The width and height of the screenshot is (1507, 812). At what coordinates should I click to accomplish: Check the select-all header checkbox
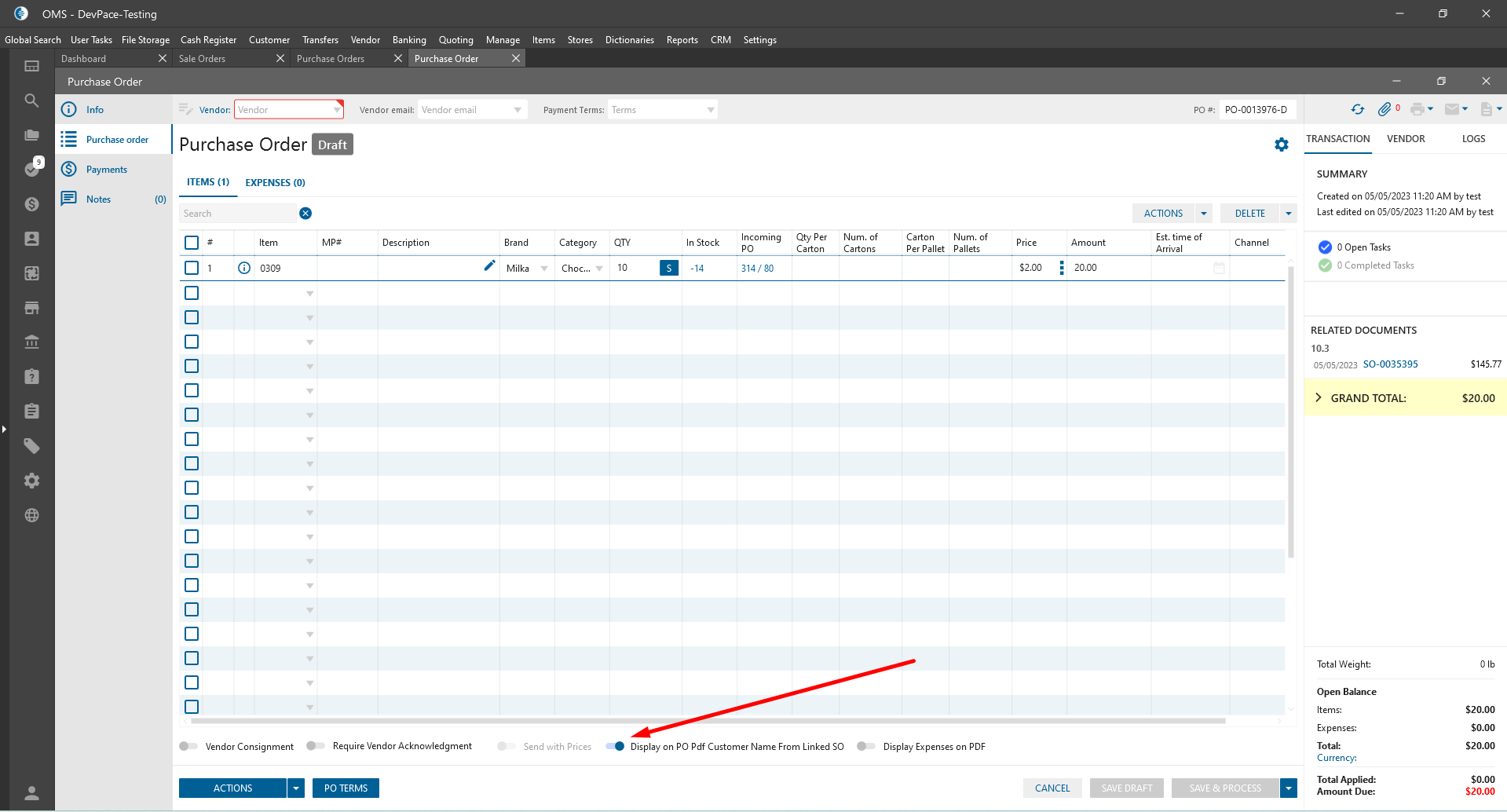192,243
